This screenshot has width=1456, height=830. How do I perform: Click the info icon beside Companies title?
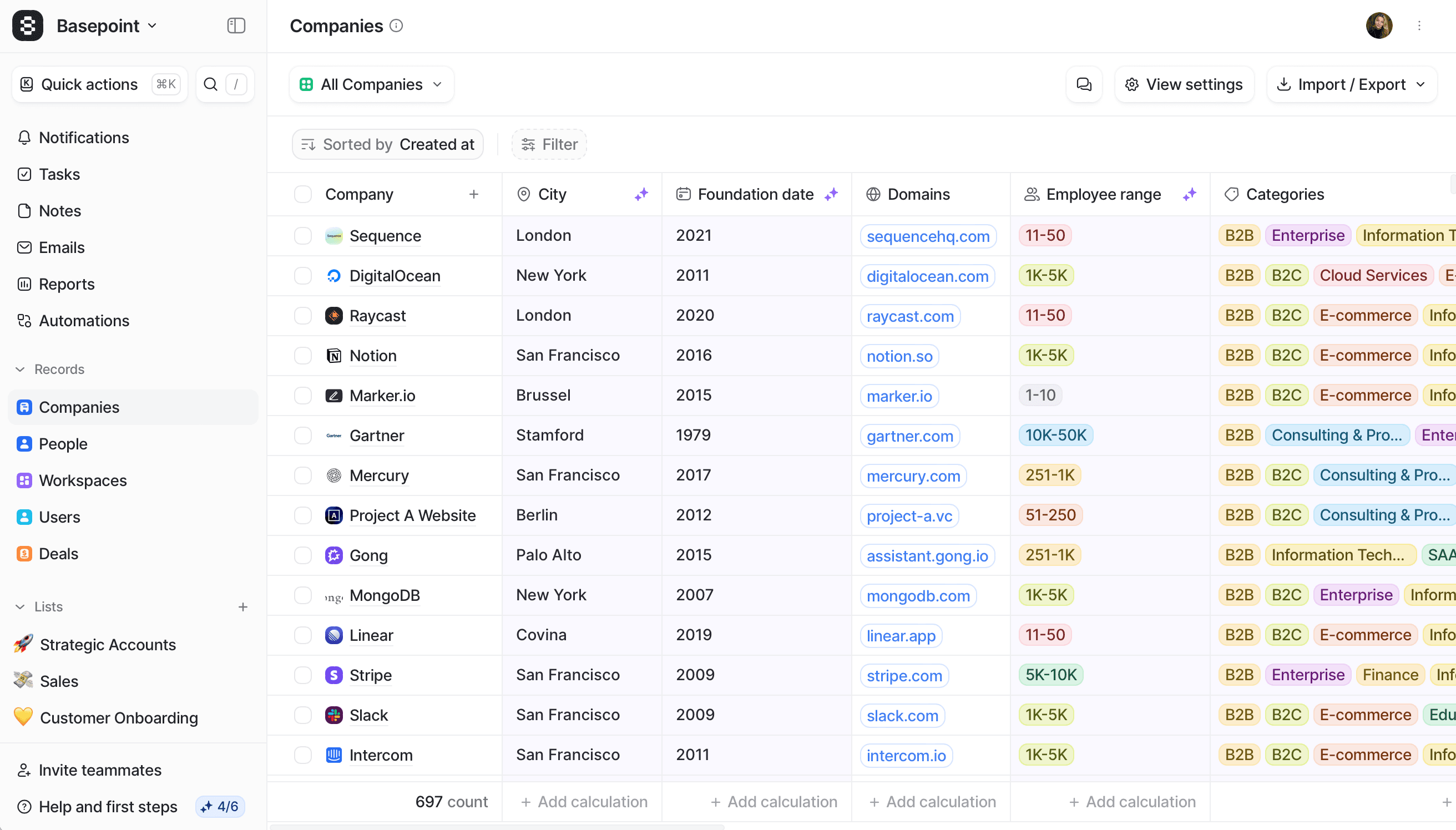(396, 26)
